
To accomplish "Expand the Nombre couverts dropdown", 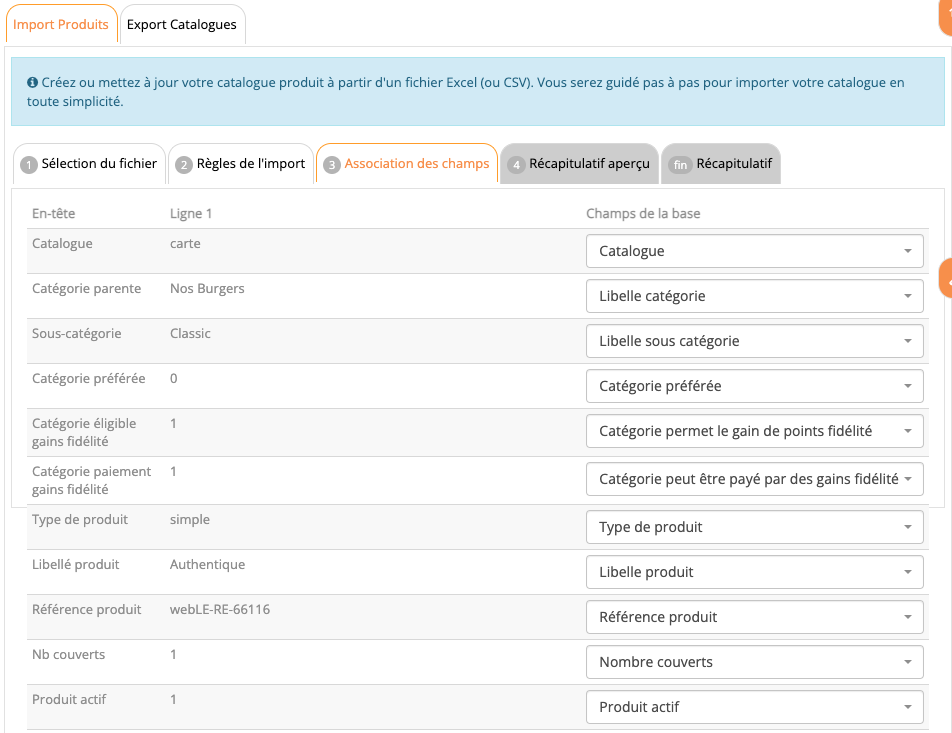I will click(x=754, y=663).
